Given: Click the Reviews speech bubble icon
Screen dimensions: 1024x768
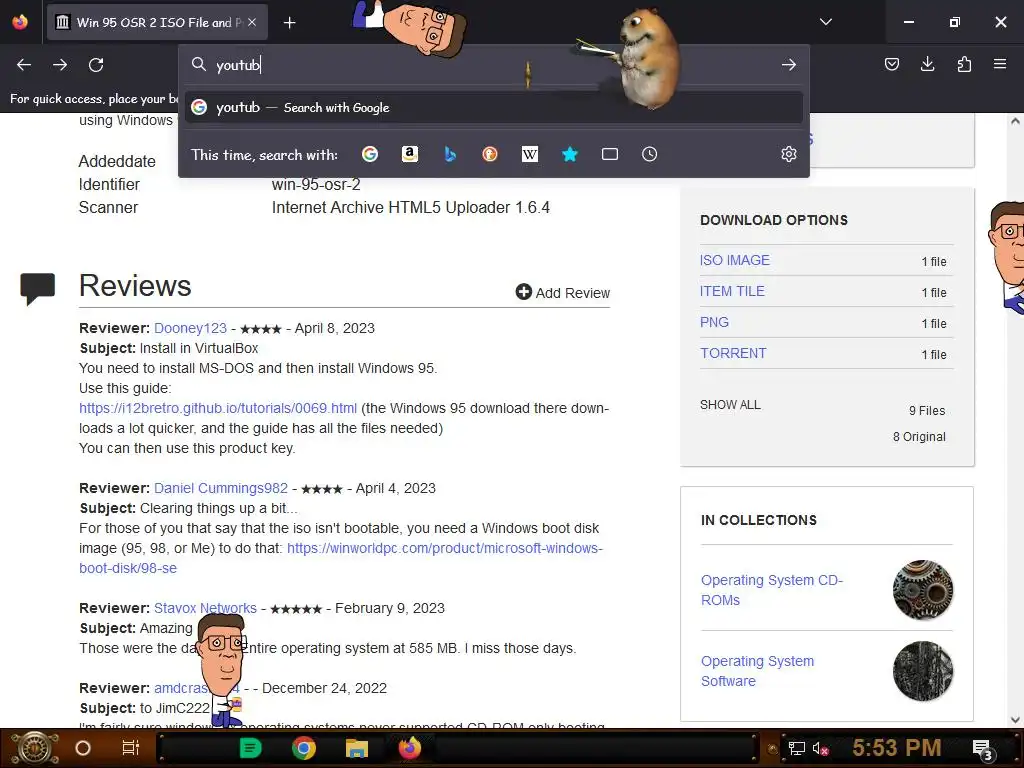Looking at the screenshot, I should [38, 288].
